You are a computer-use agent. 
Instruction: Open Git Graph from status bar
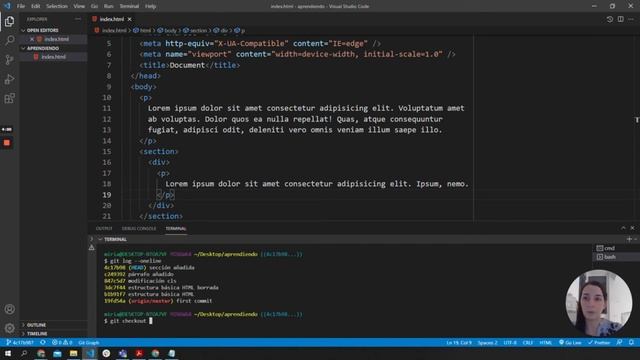(x=89, y=342)
